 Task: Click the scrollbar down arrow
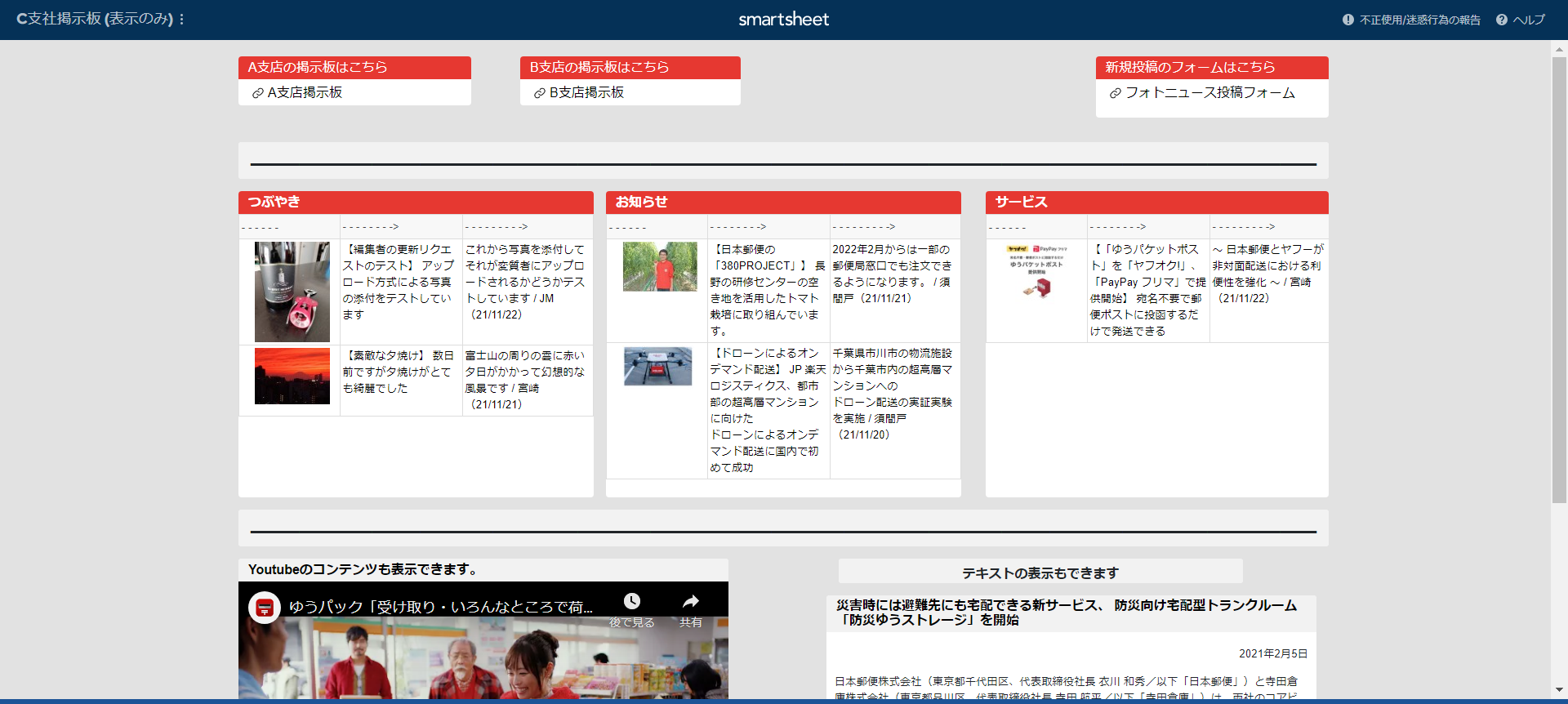(x=1559, y=690)
